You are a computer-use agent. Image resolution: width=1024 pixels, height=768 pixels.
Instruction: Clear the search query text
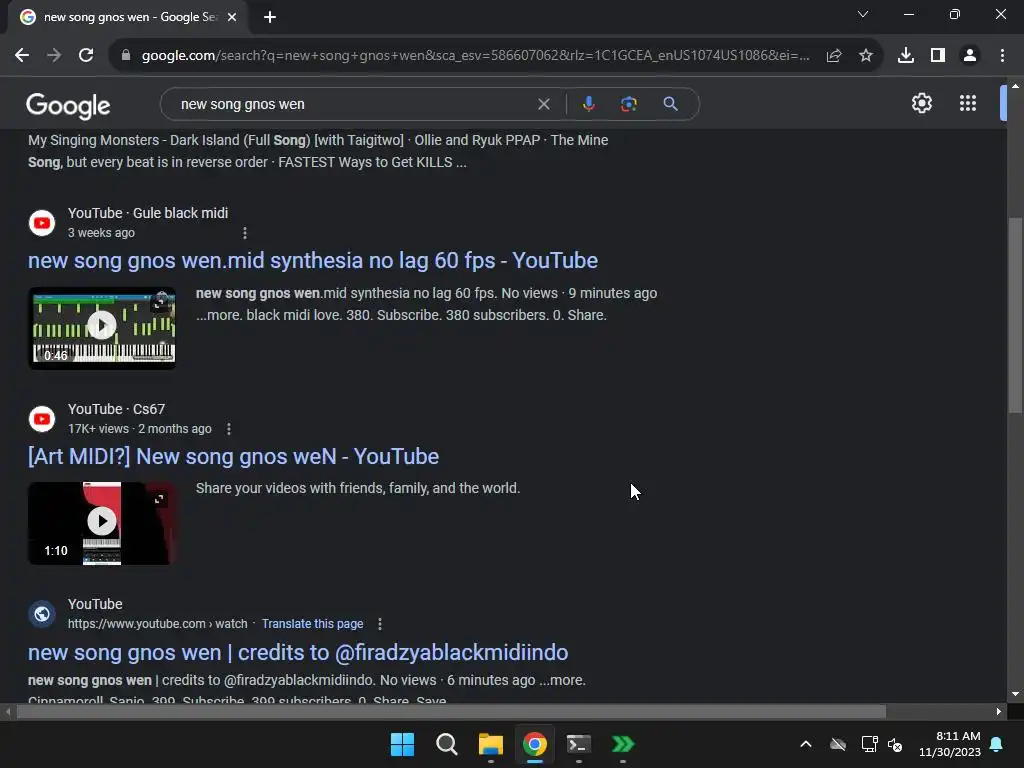(x=543, y=104)
